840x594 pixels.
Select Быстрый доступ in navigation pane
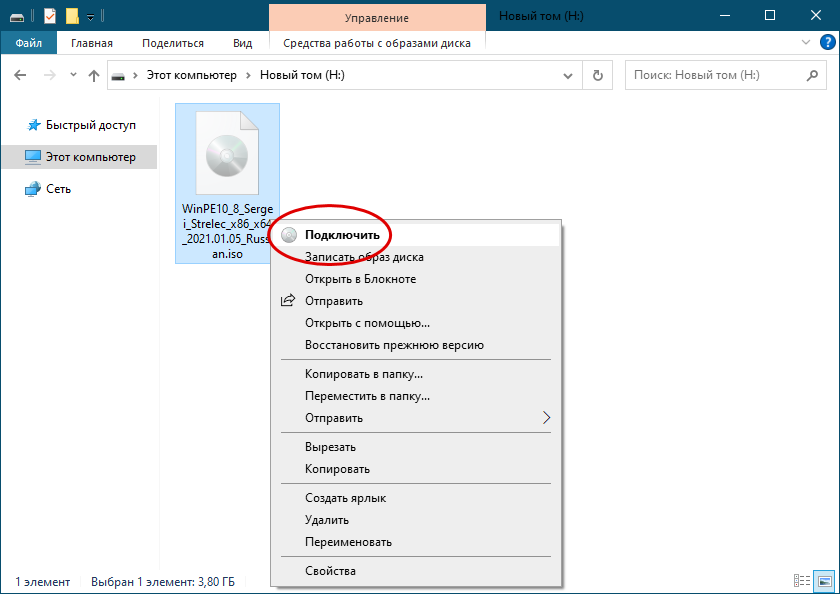(x=81, y=125)
